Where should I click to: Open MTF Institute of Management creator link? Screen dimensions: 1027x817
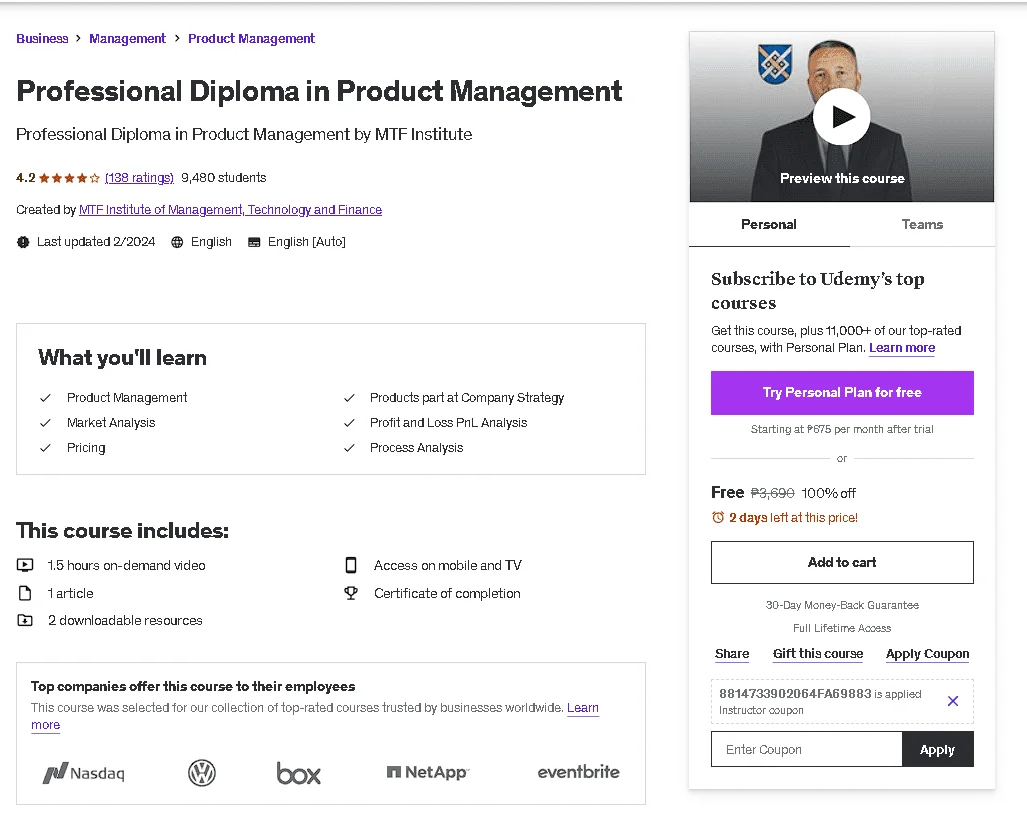tap(231, 210)
